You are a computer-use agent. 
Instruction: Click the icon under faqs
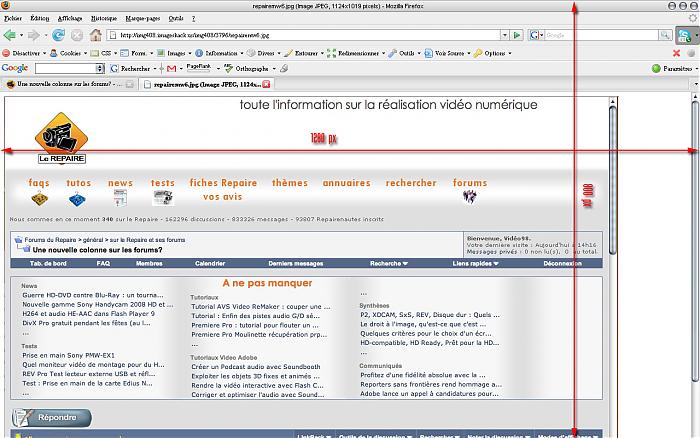[x=39, y=198]
